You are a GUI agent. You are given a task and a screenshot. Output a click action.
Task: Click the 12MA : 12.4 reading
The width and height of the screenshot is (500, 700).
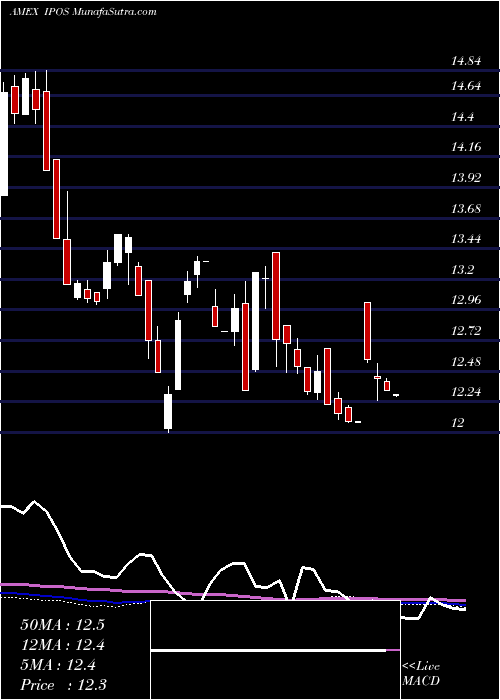click(x=62, y=645)
